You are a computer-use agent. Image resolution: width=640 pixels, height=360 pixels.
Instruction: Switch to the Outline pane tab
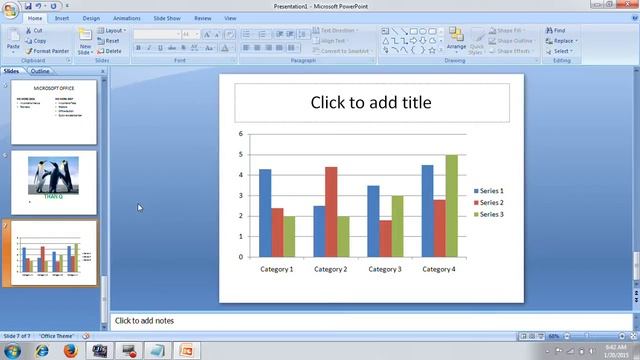pyautogui.click(x=40, y=71)
